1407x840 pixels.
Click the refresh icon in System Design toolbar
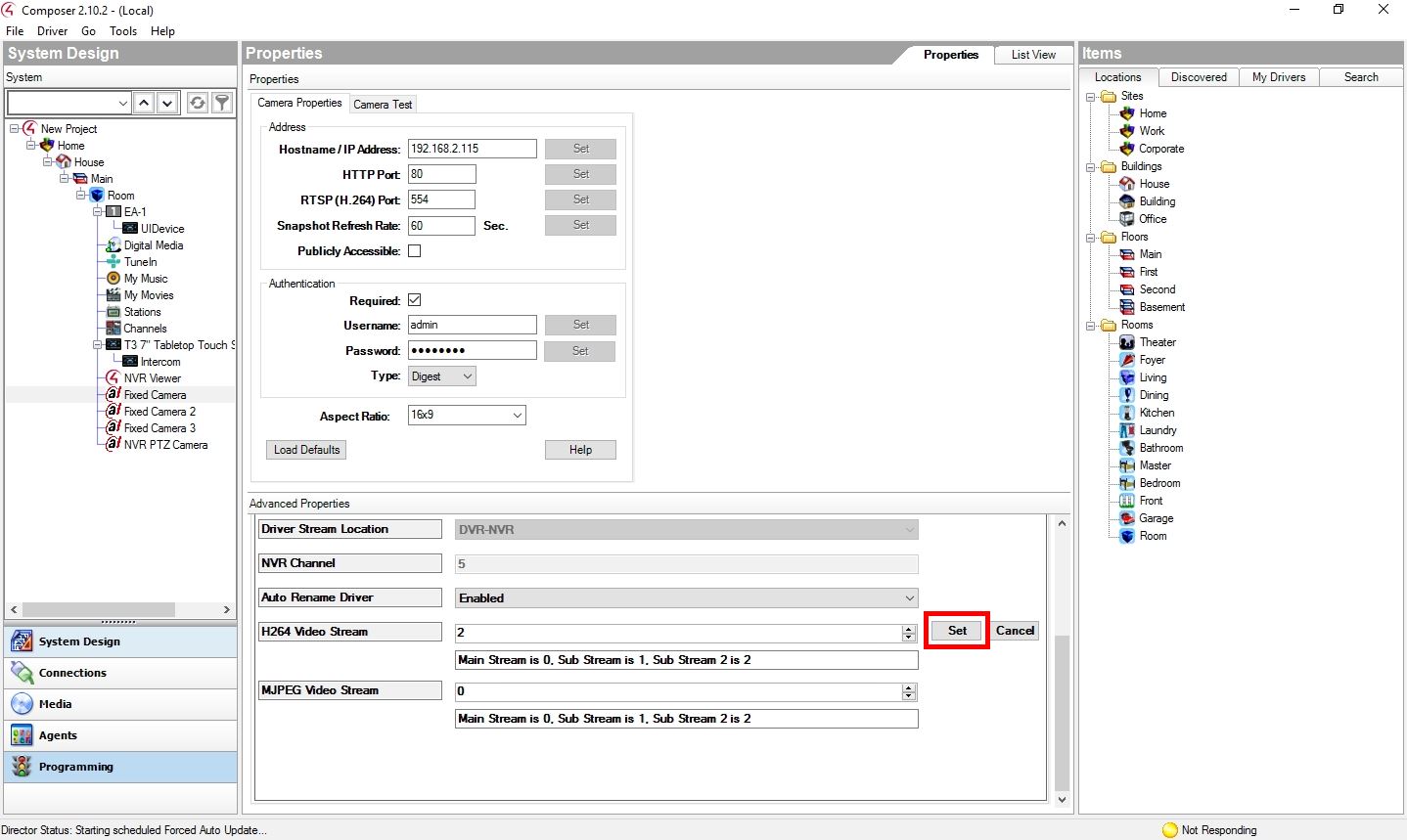pos(198,103)
